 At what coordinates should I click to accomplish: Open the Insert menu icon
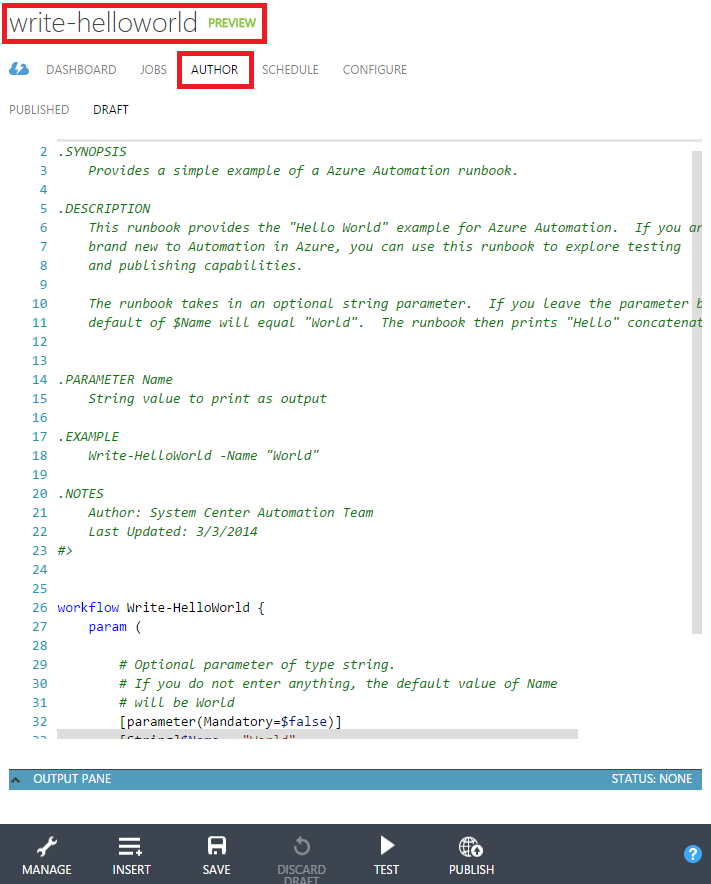(x=130, y=846)
